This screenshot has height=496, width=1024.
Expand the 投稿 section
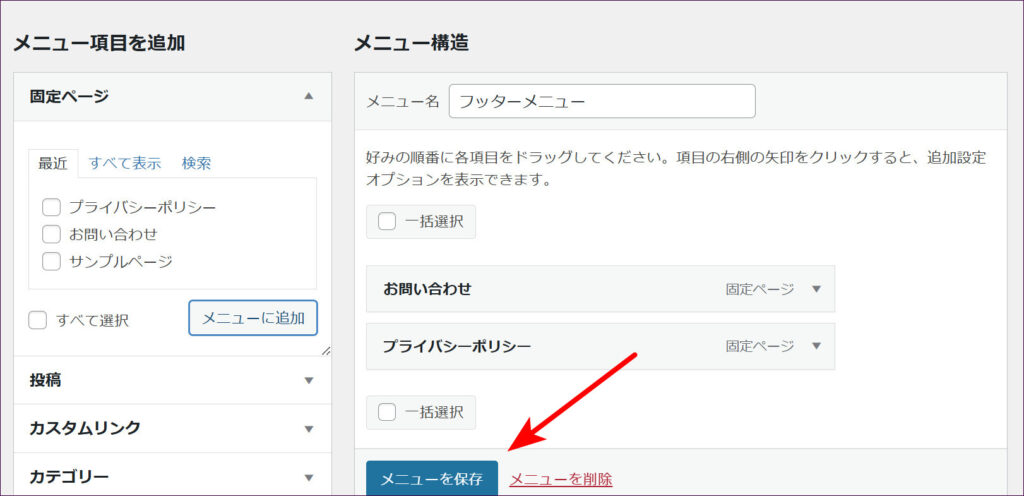308,380
